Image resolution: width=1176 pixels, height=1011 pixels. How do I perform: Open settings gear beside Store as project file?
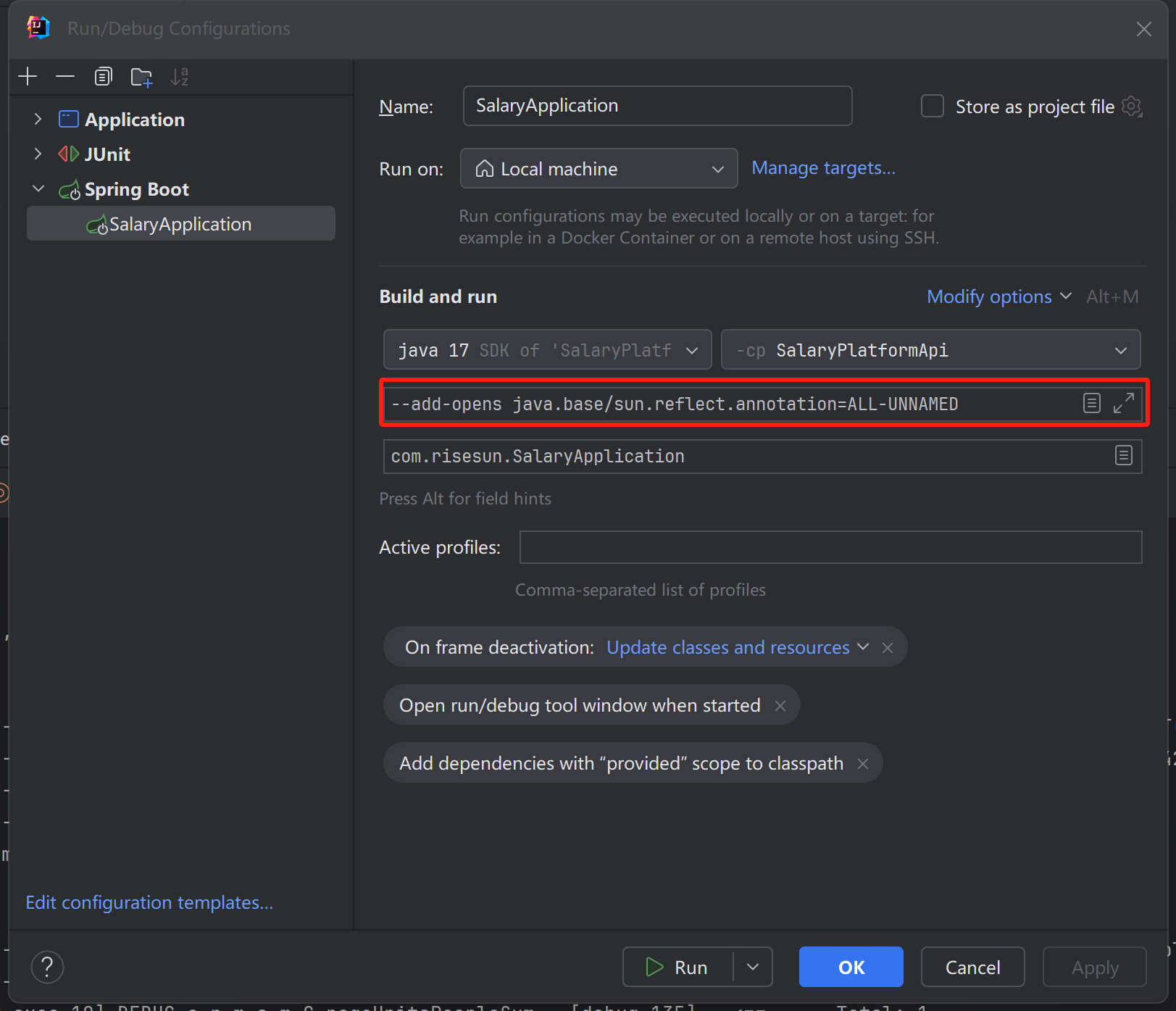[x=1133, y=106]
